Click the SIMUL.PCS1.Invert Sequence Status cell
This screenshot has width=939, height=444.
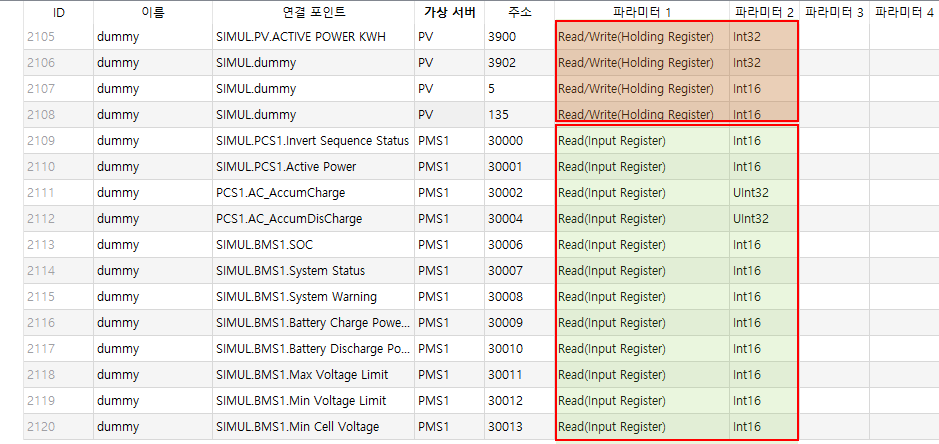point(312,141)
